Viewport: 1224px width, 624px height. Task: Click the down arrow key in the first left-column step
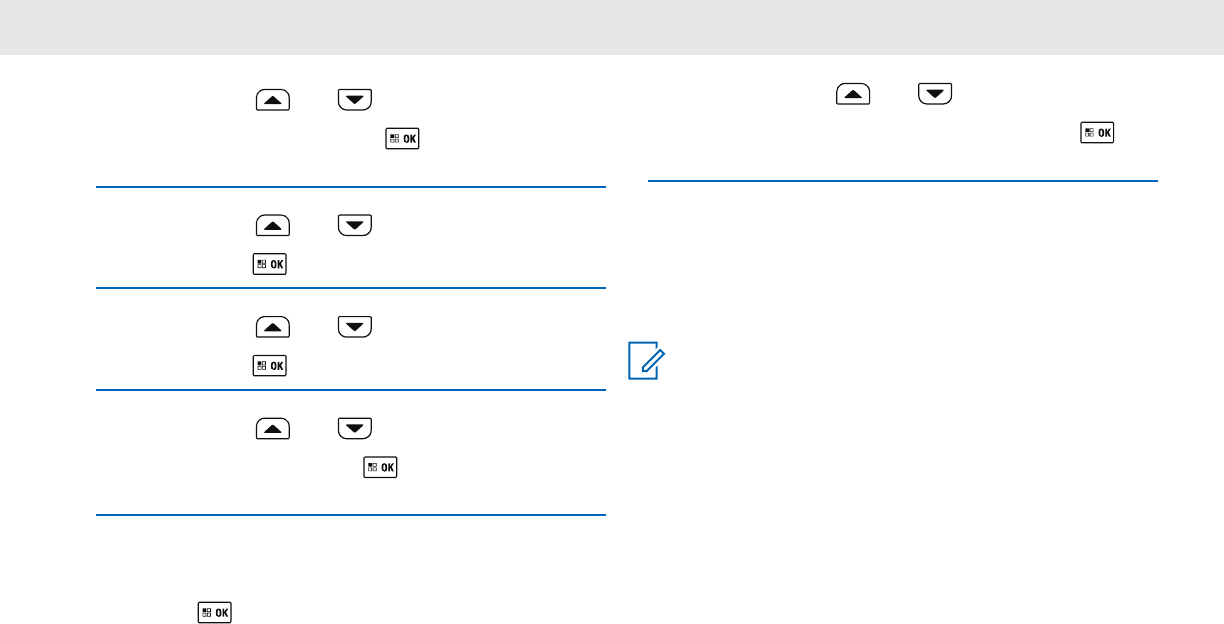click(355, 99)
